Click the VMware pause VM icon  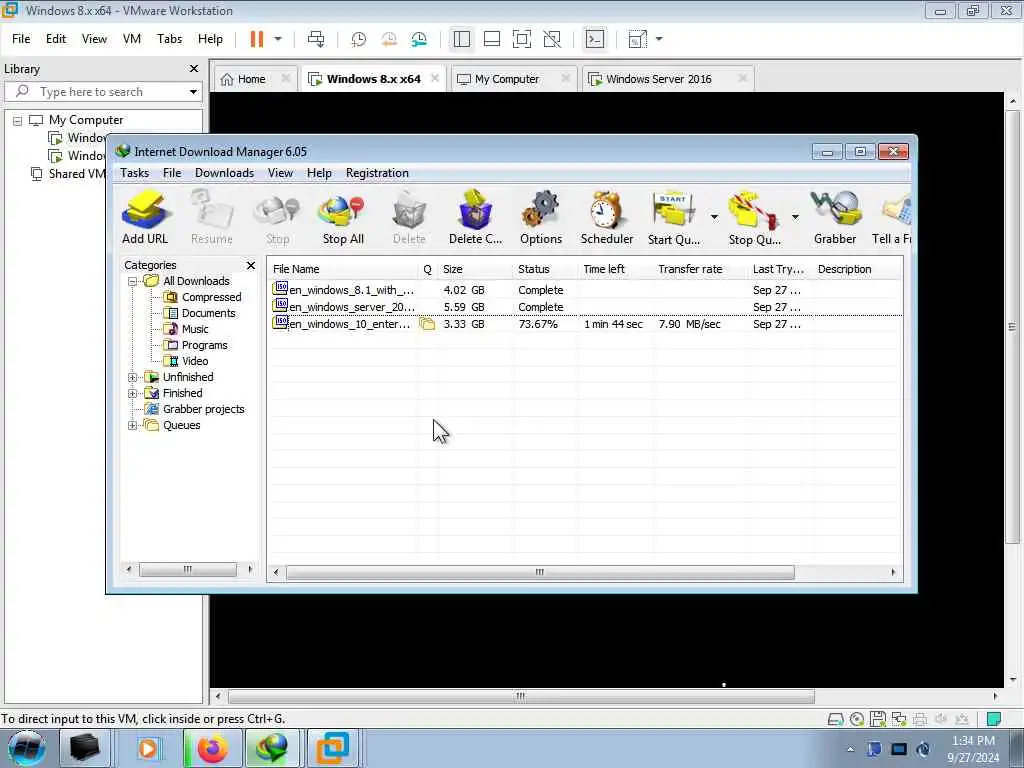coord(257,39)
